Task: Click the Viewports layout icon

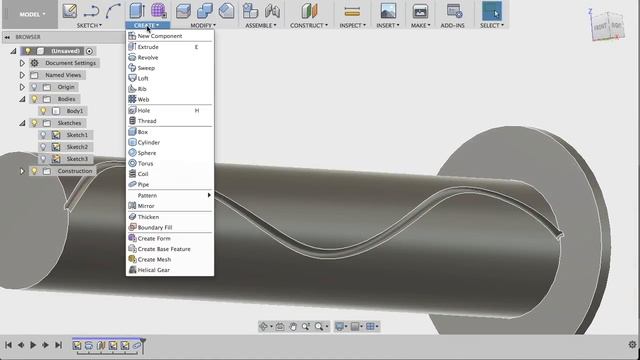Action: click(x=370, y=326)
